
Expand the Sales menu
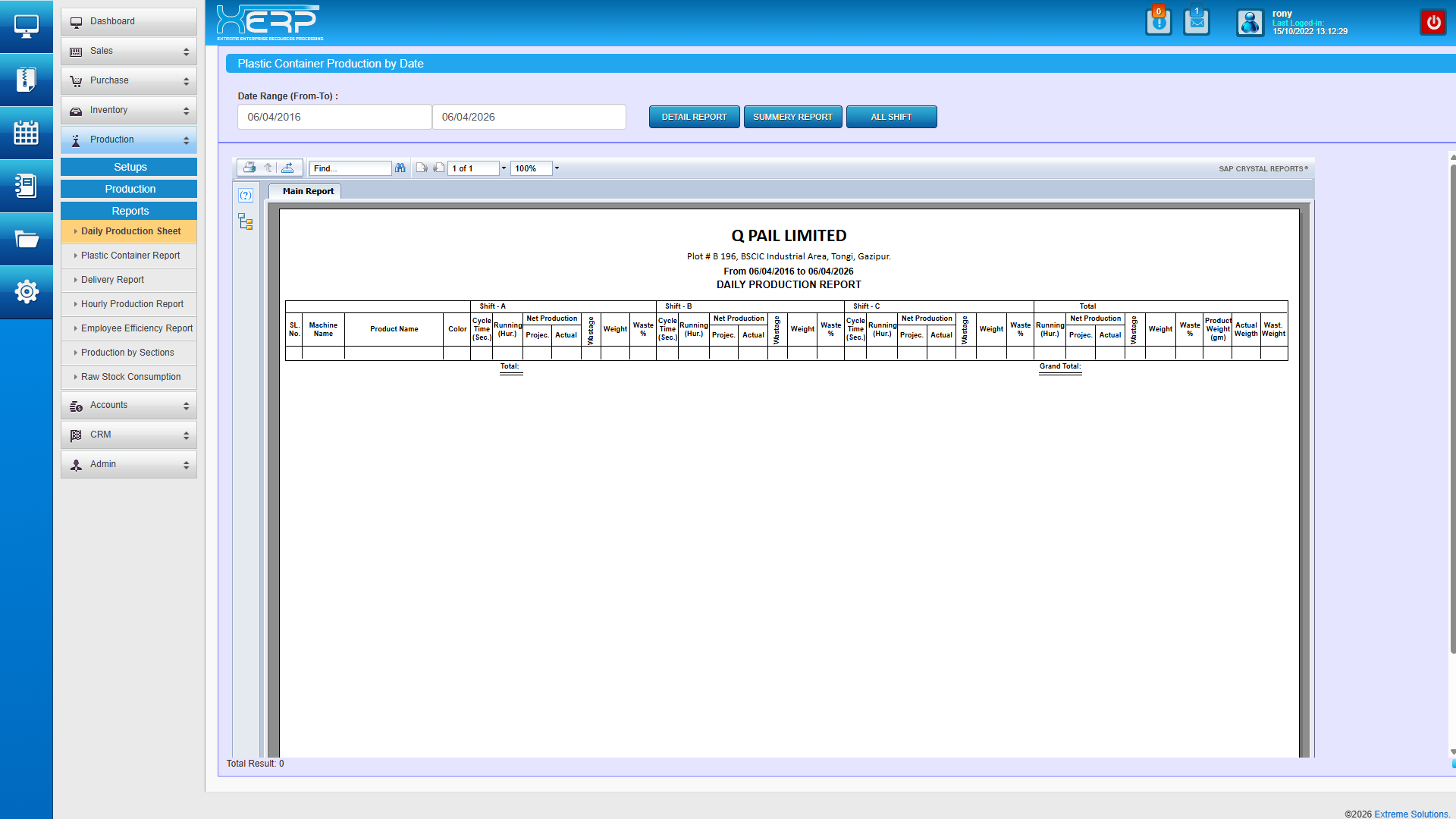pos(128,51)
